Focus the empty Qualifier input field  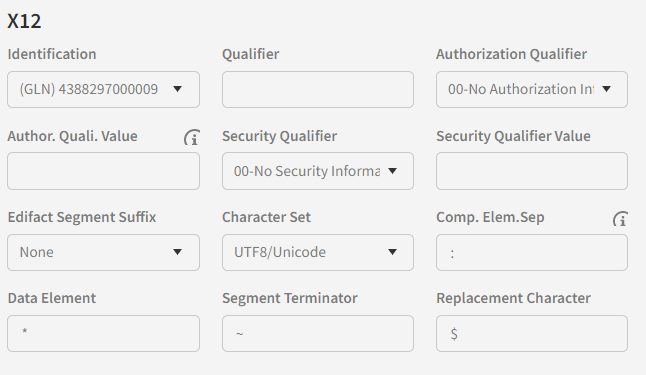pos(318,89)
